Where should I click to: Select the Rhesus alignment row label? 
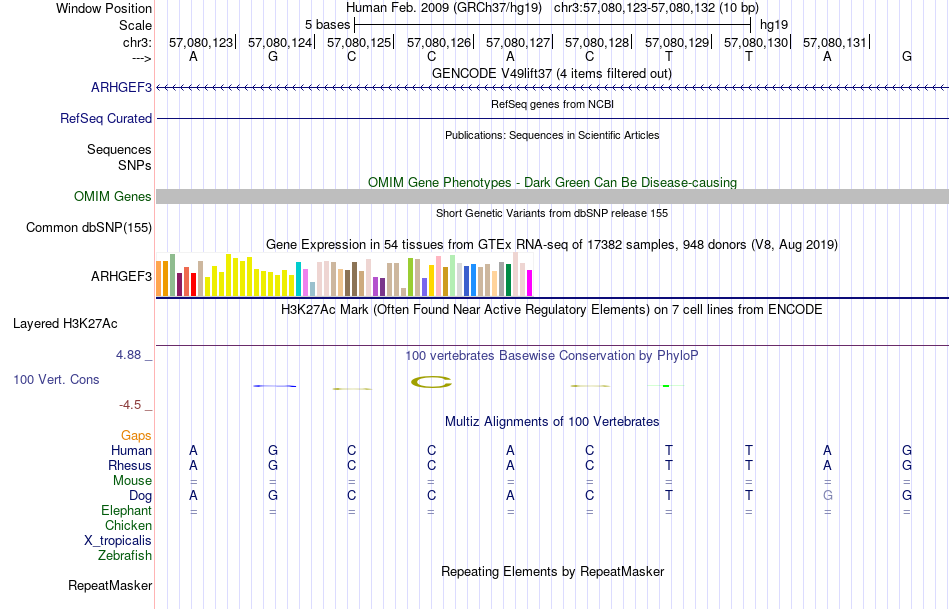130,465
